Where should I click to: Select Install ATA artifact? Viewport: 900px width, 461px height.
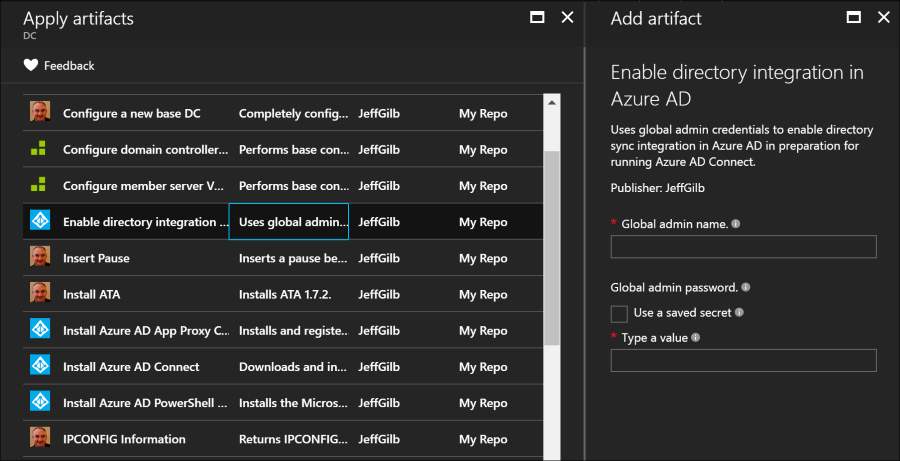pyautogui.click(x=92, y=295)
